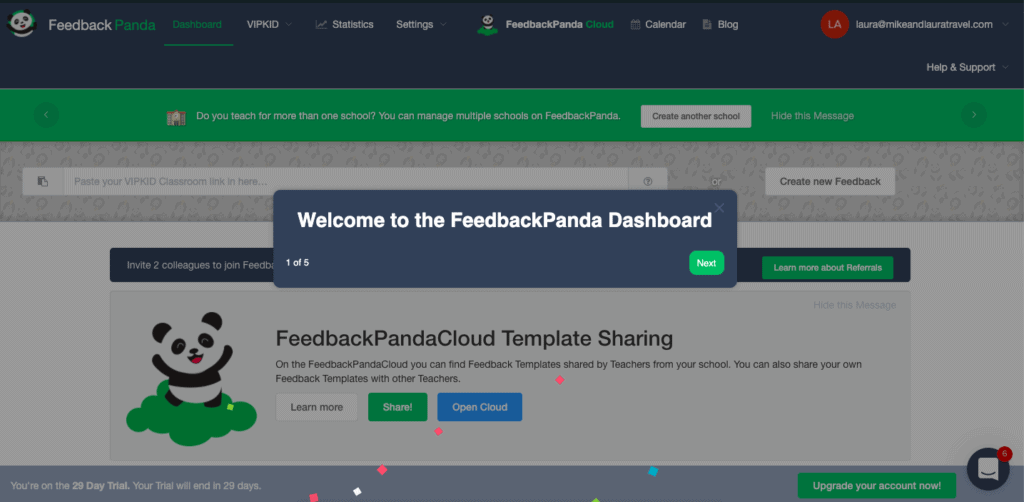Show the next banner message arrow
This screenshot has height=502, width=1024.
click(974, 115)
